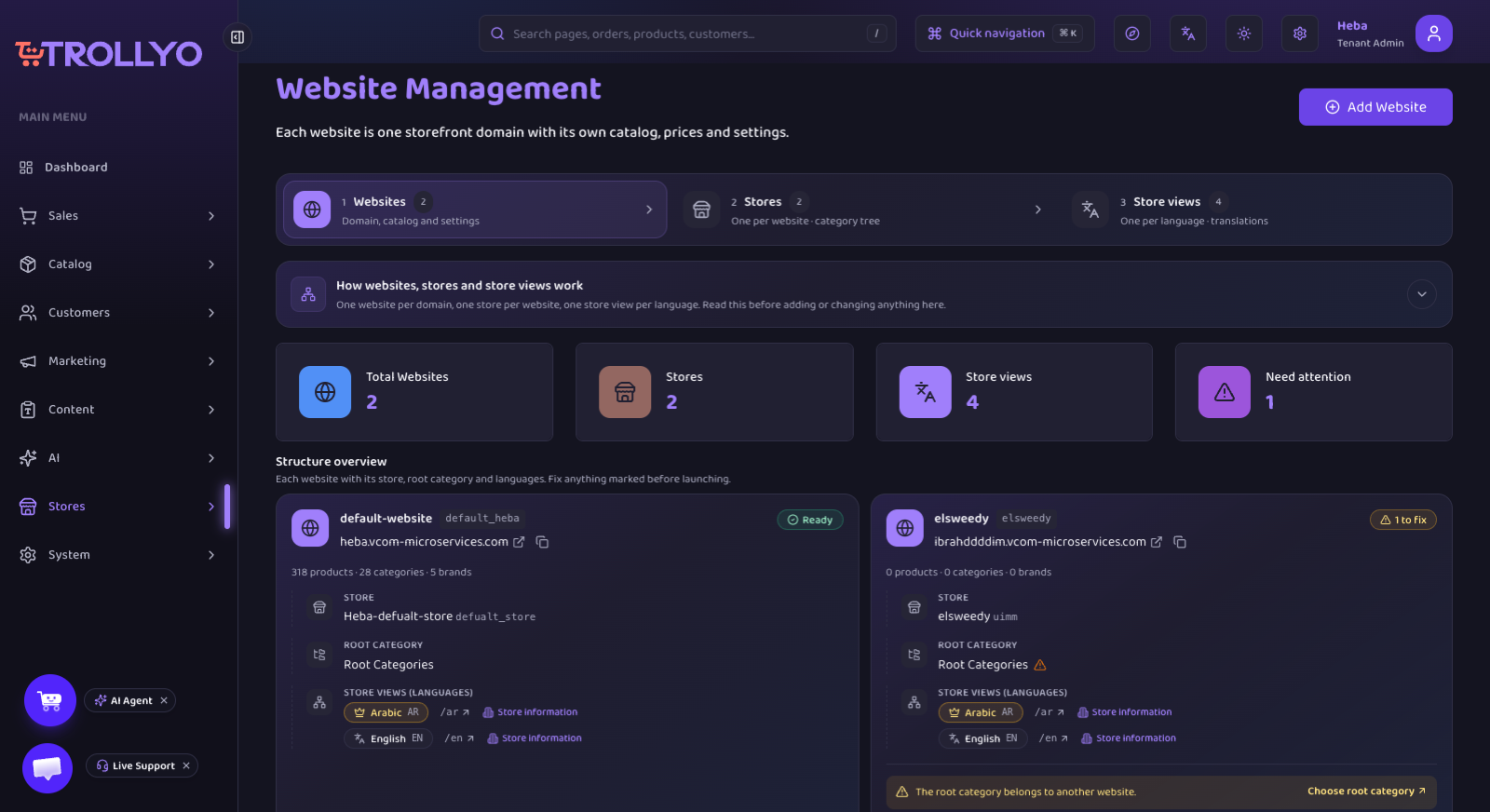This screenshot has height=812, width=1490.
Task: Collapse the sidebar panel toggle icon
Action: 237,37
